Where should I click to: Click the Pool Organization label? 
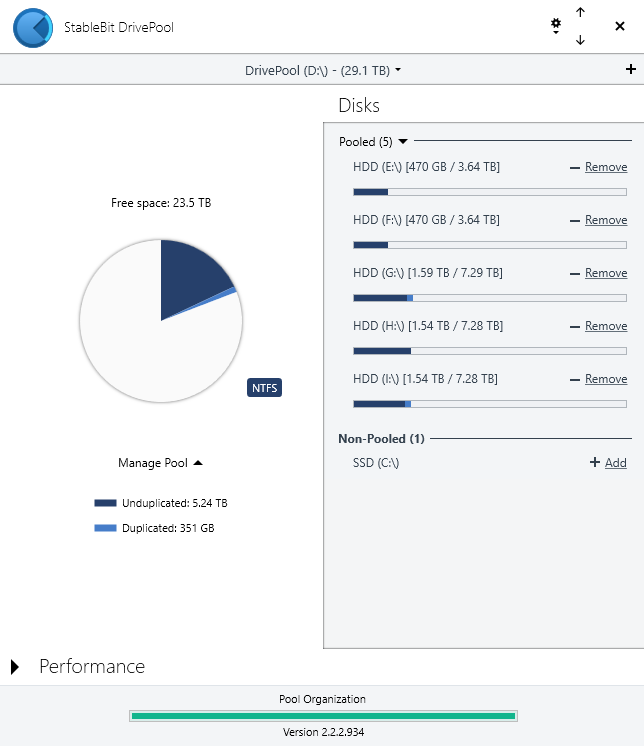pos(322,699)
